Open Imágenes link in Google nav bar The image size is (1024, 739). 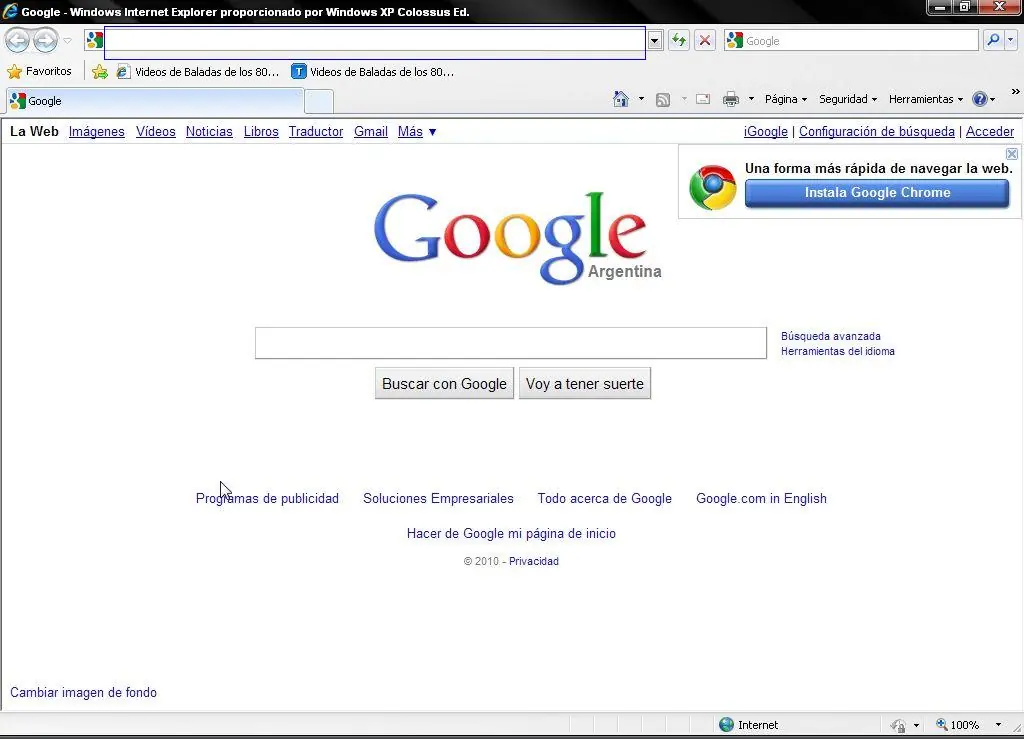coord(97,131)
